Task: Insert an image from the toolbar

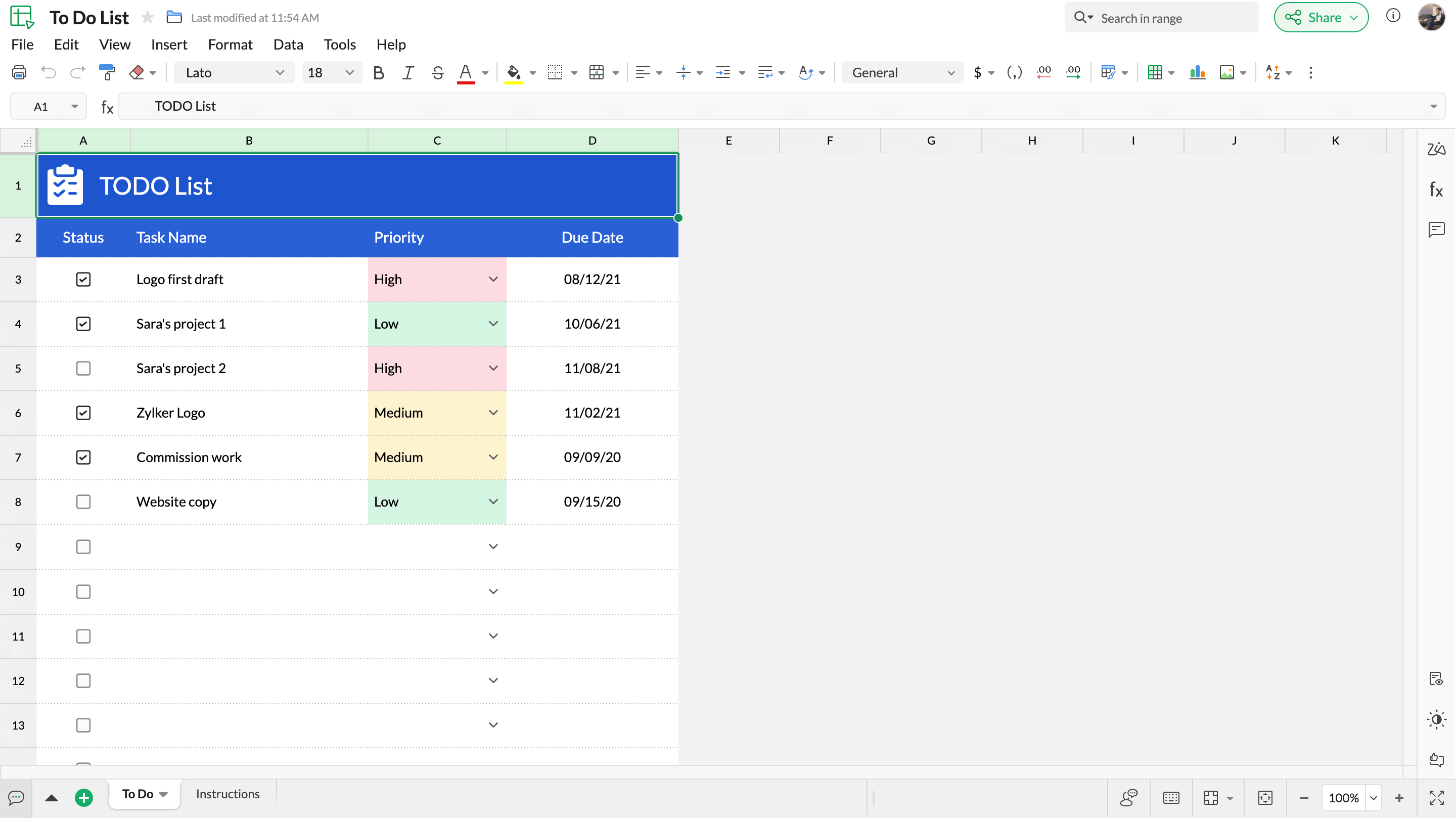Action: click(1227, 72)
